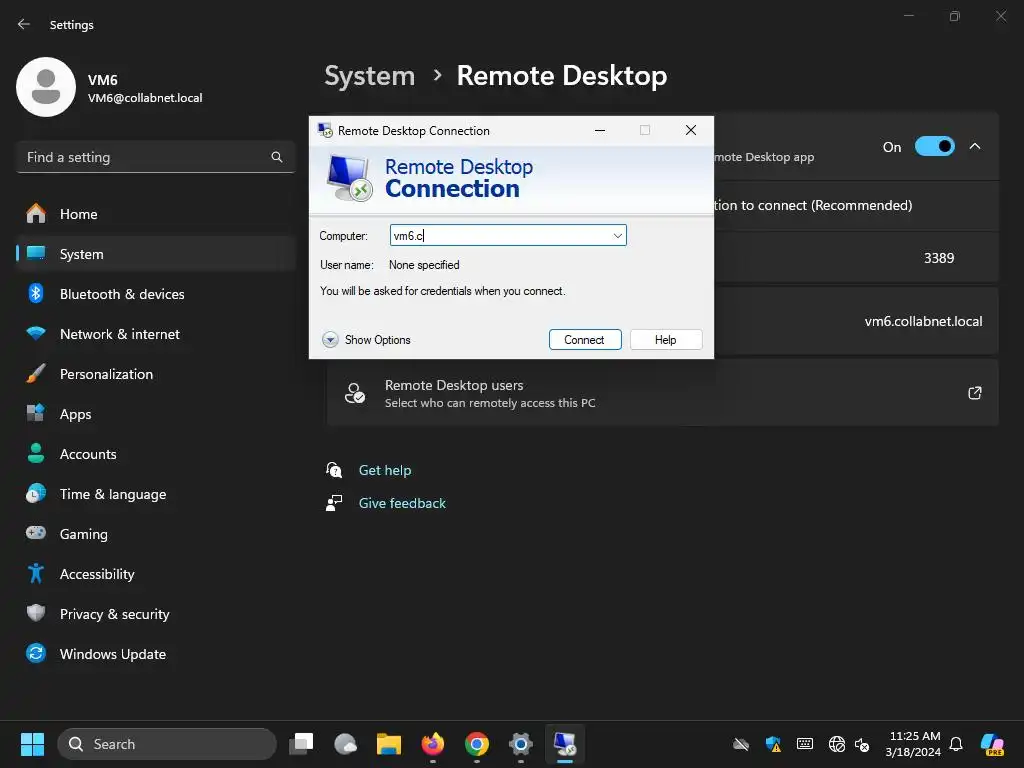Screen dimensions: 1024x768
Task: Open the Home settings page
Action: pos(155,214)
